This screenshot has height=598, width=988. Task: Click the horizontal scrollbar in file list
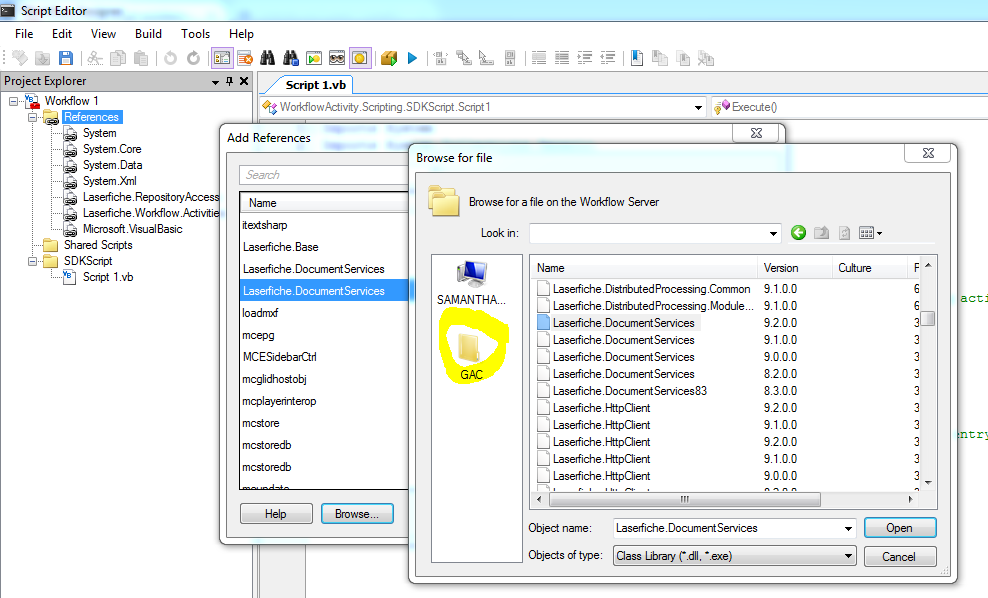[685, 499]
